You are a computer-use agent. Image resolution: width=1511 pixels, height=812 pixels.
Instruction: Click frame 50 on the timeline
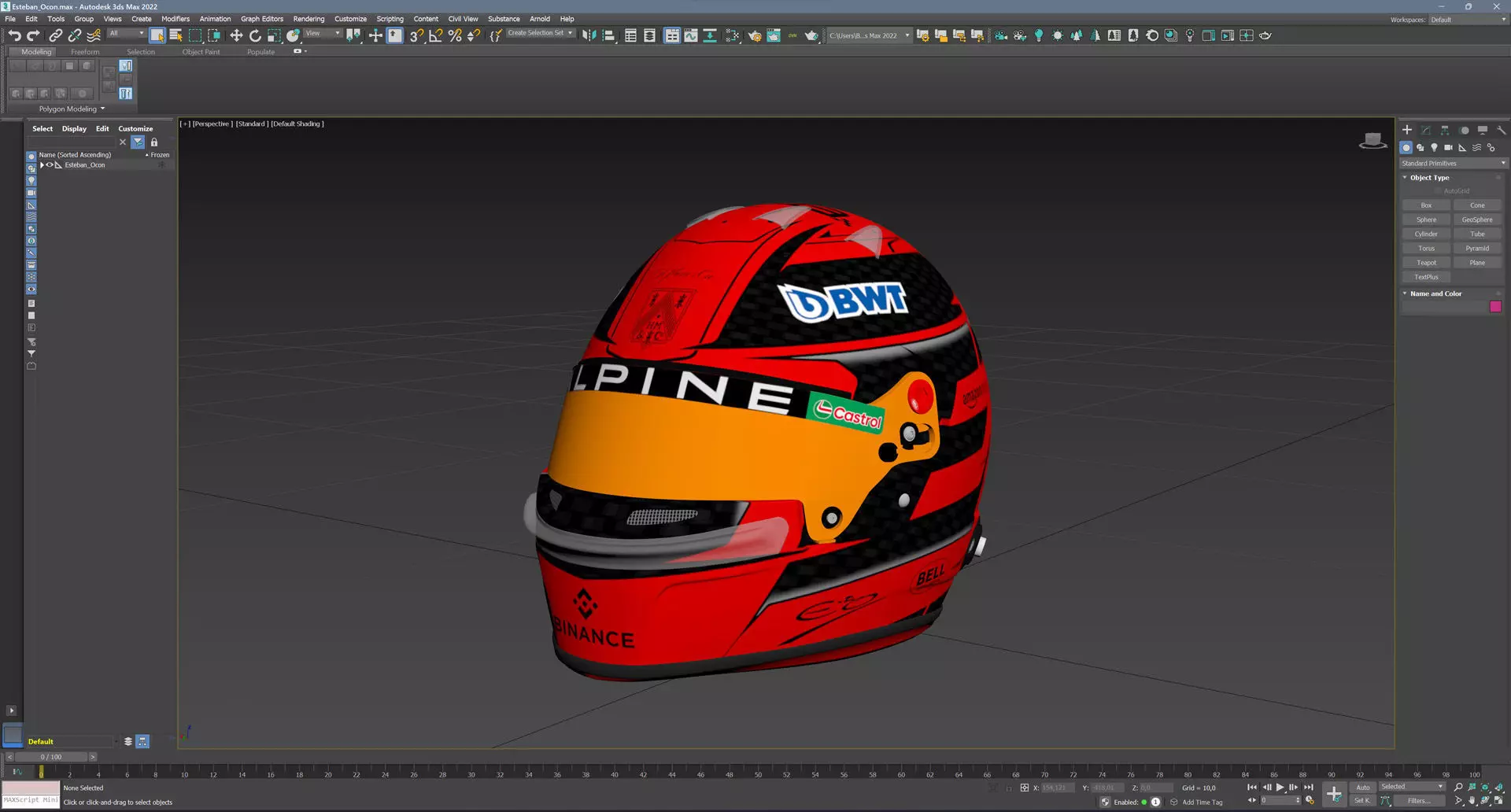point(758,774)
